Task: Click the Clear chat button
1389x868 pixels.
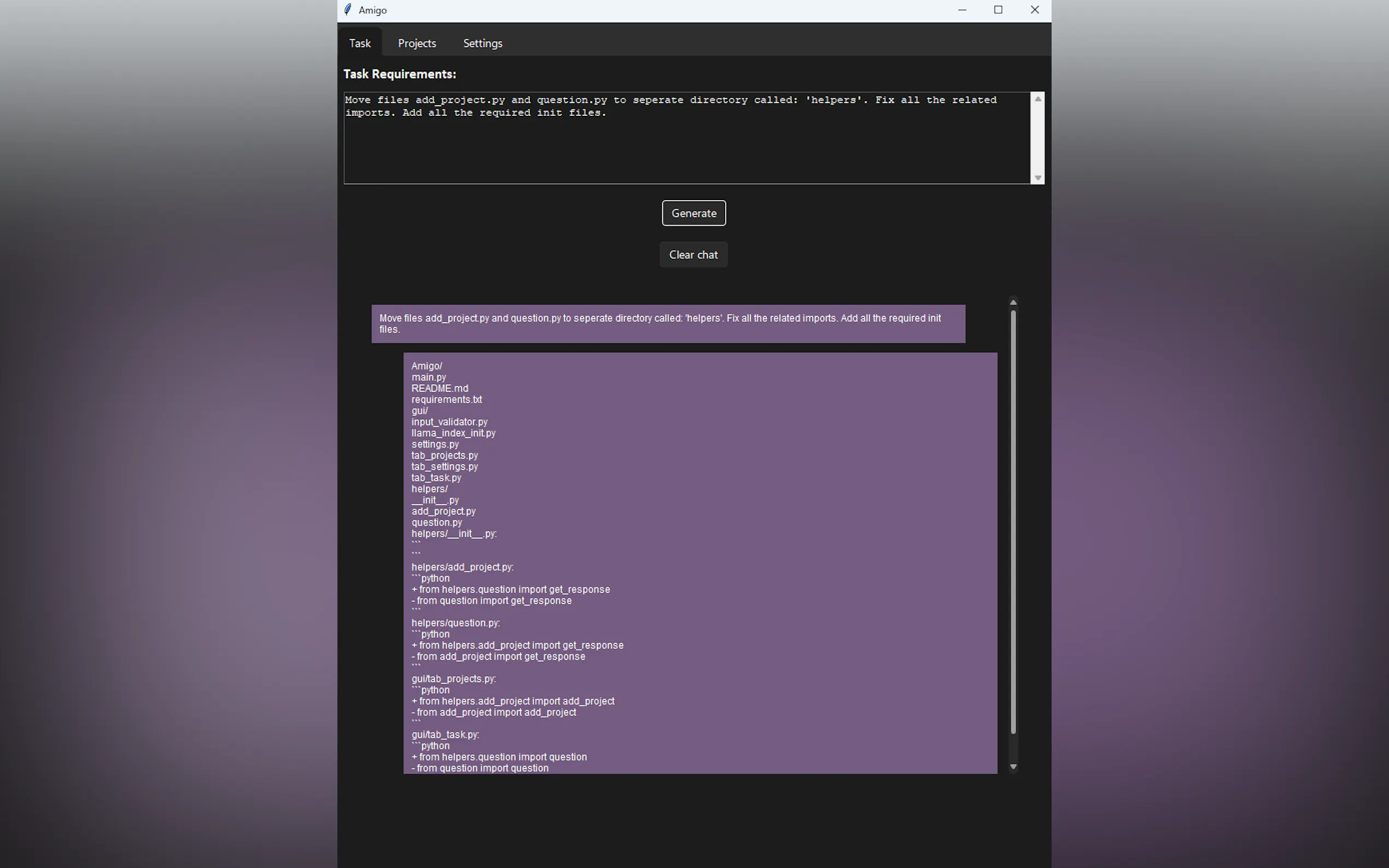Action: click(693, 254)
